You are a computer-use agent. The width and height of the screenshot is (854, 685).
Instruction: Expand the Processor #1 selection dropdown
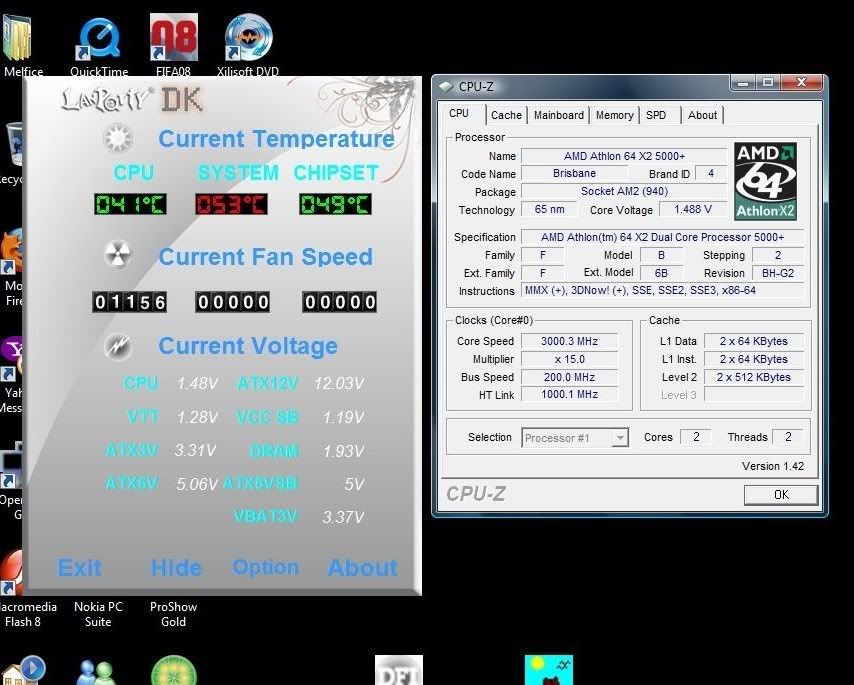click(x=620, y=438)
